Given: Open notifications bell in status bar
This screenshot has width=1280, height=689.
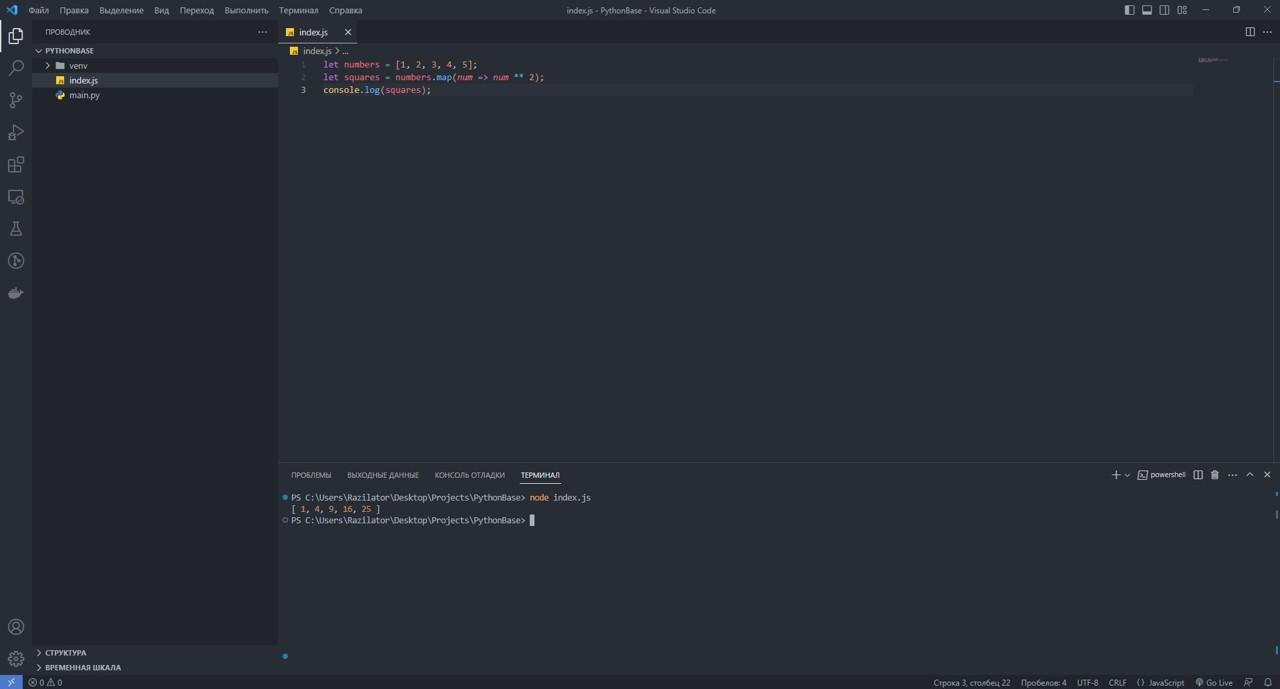Looking at the screenshot, I should pyautogui.click(x=1268, y=682).
